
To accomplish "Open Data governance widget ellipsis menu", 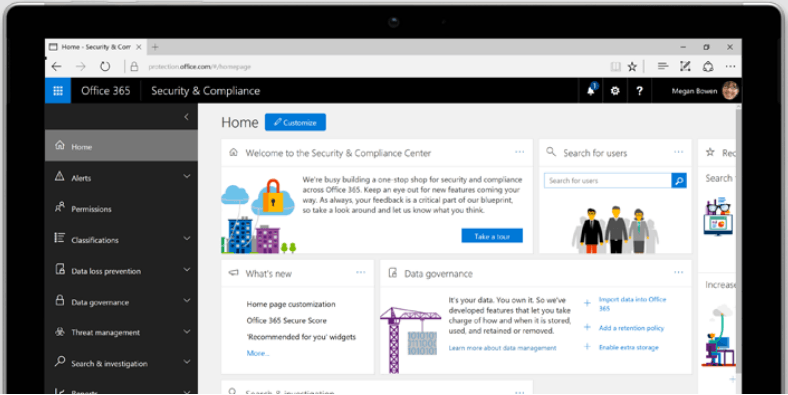I will tap(678, 272).
